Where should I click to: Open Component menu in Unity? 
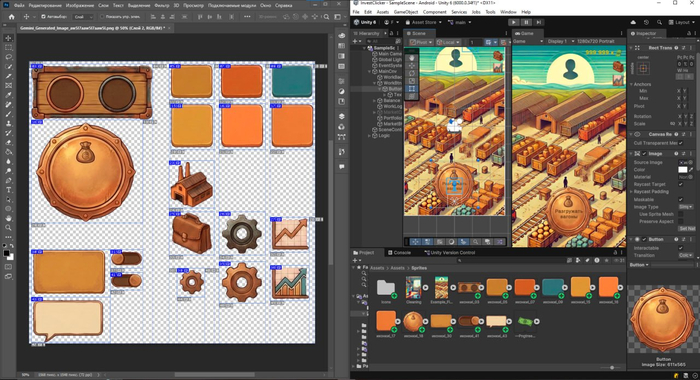(434, 12)
